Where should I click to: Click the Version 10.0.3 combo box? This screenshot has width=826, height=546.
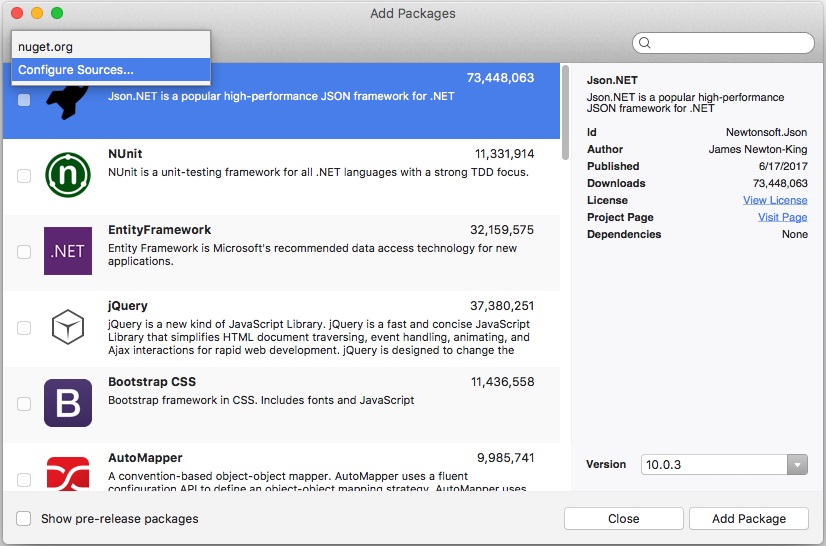(x=724, y=465)
